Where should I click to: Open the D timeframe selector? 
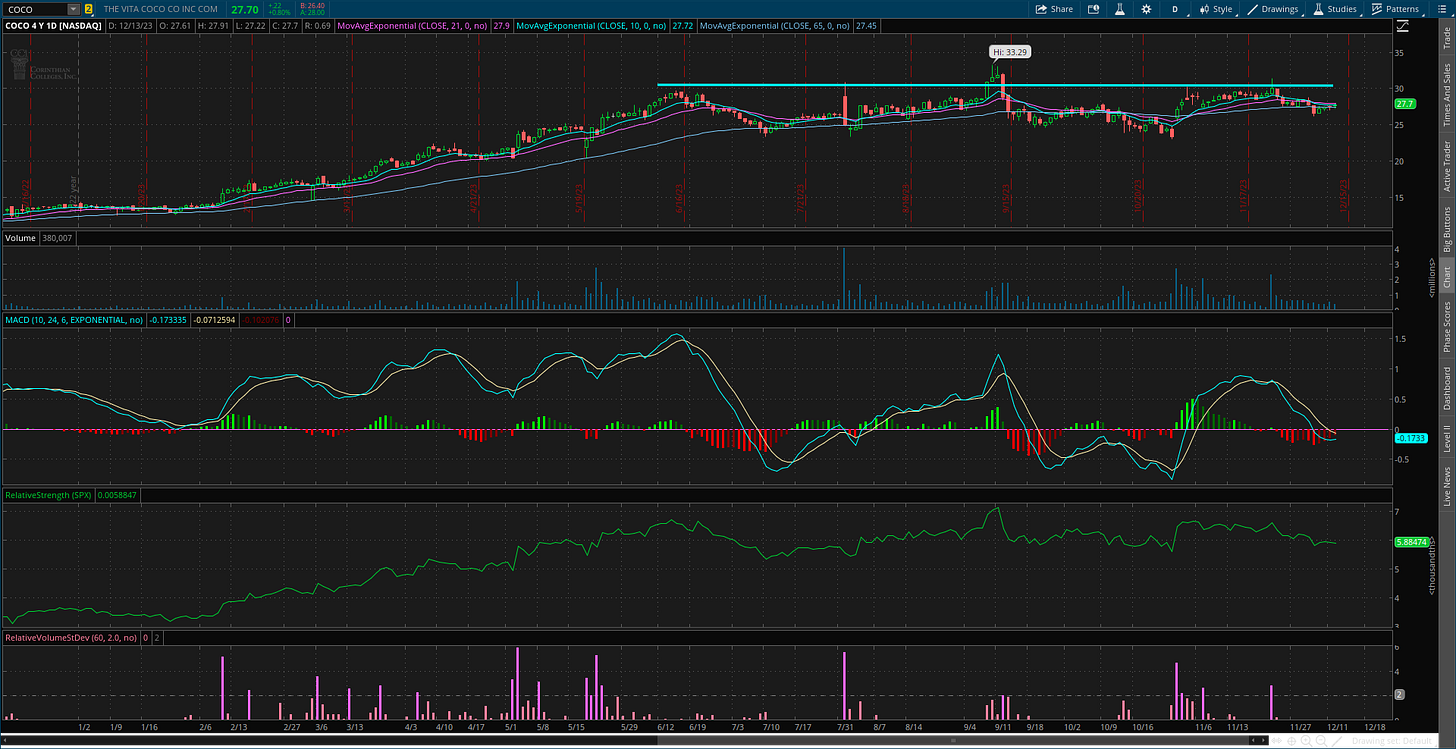coord(1175,9)
